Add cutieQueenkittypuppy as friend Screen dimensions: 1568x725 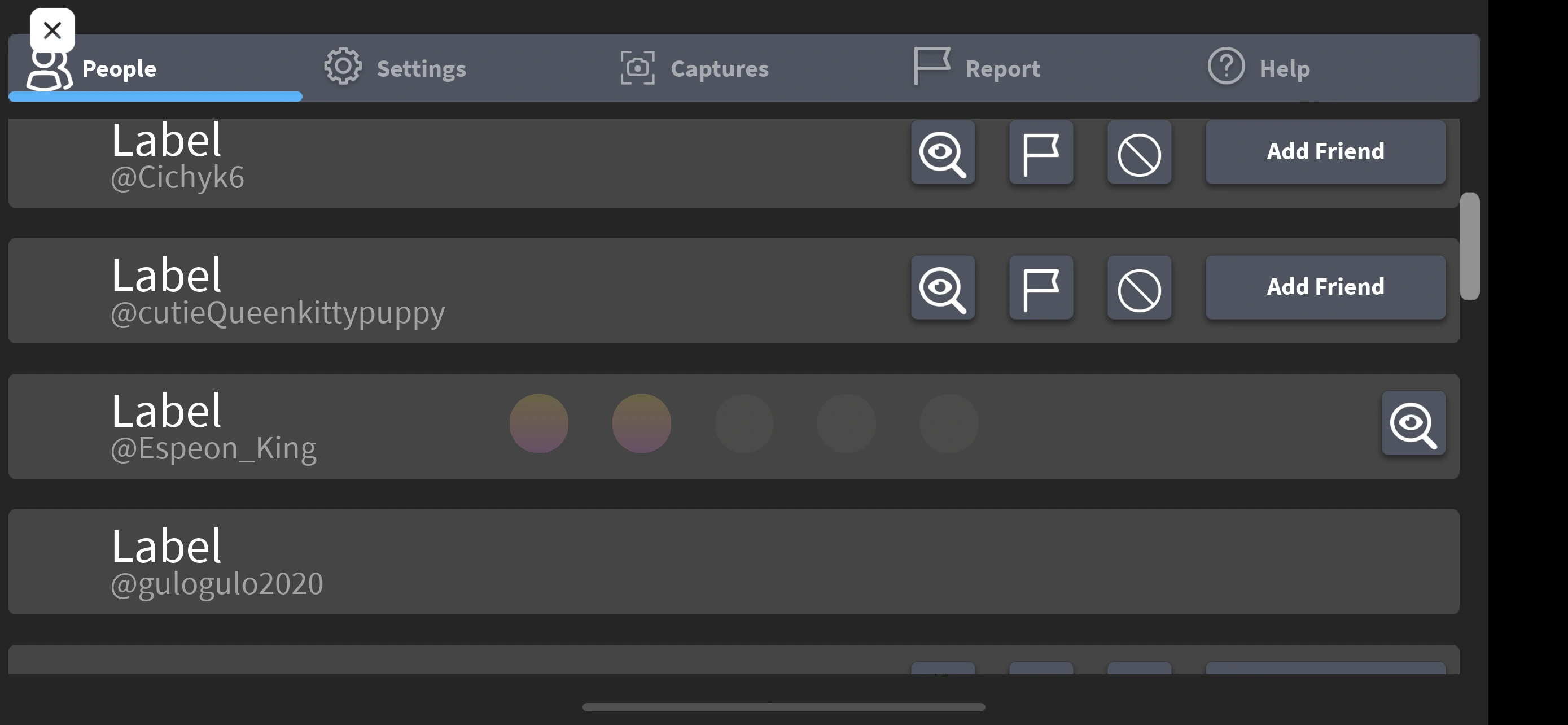[x=1325, y=287]
